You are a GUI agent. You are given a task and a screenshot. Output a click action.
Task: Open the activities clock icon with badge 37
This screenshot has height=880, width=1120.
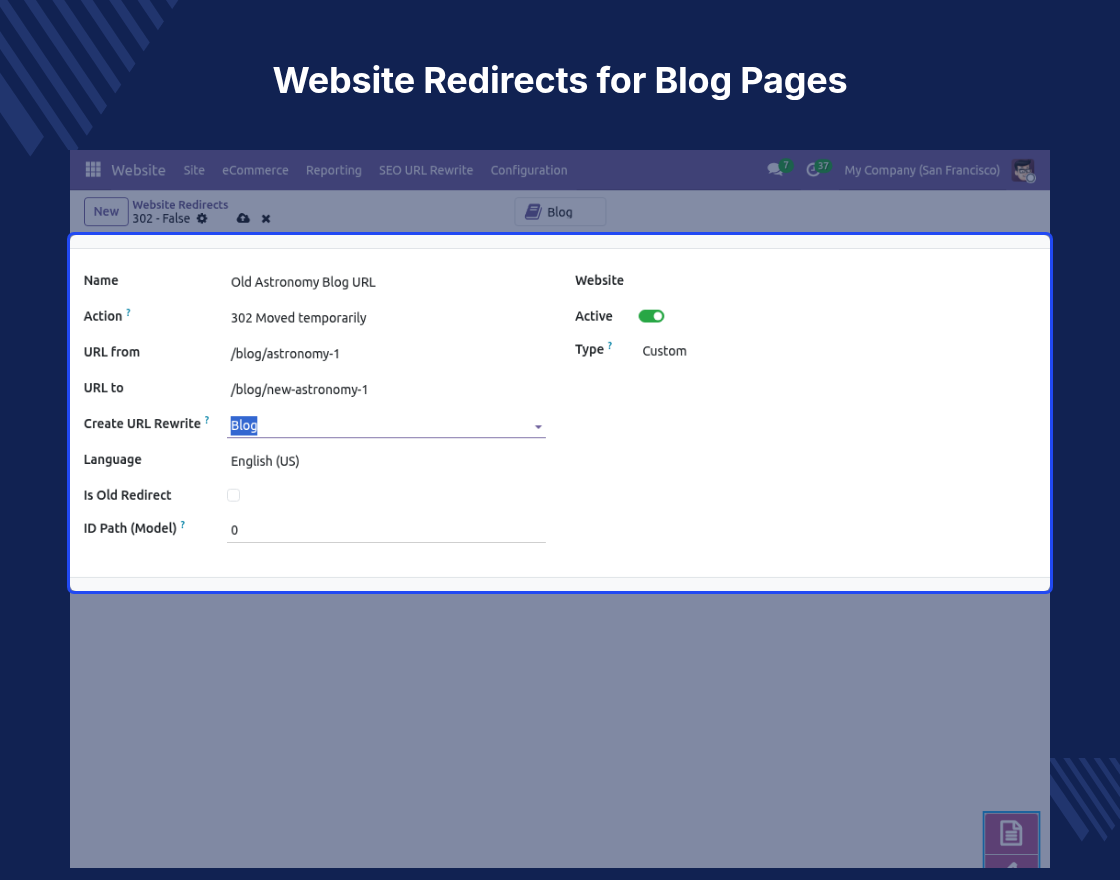[x=813, y=169]
